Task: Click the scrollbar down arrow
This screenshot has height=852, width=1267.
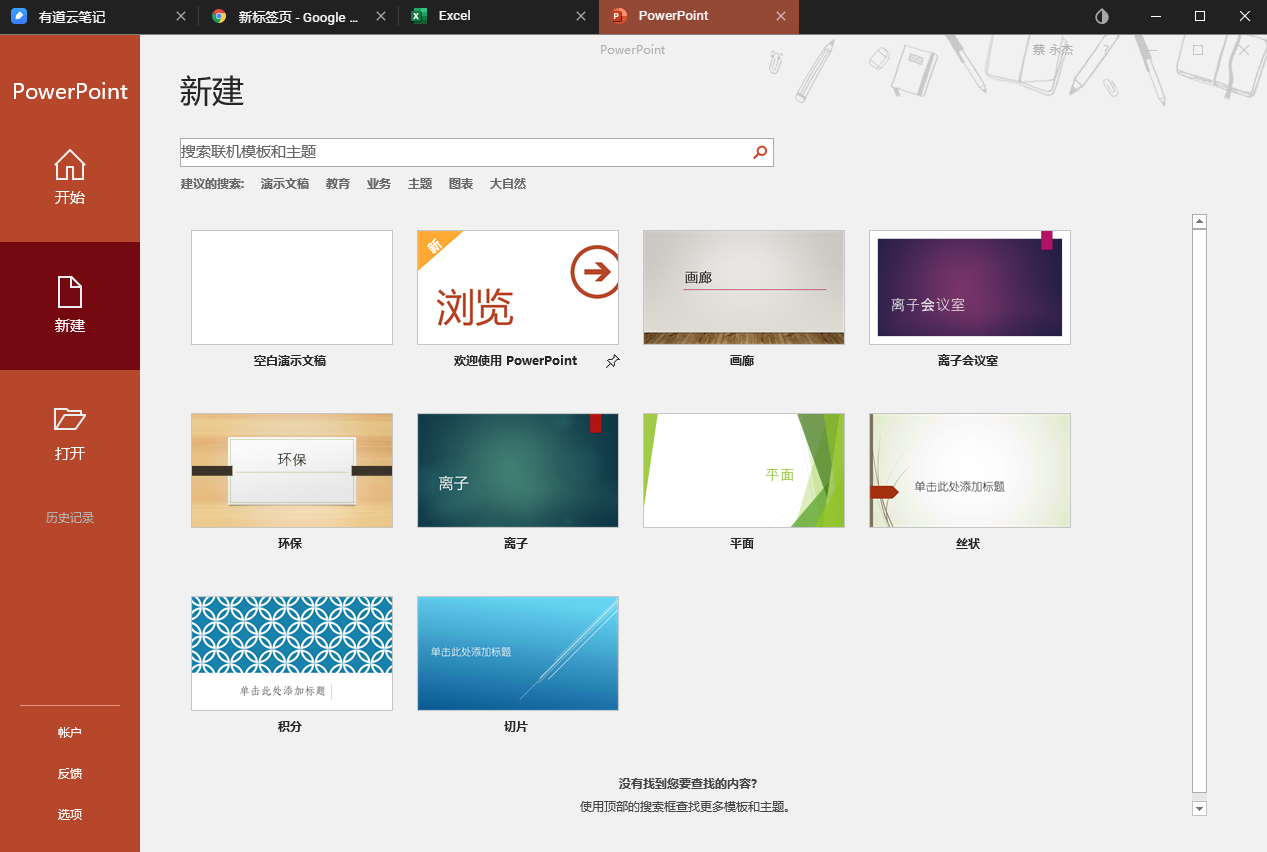Action: [x=1200, y=808]
